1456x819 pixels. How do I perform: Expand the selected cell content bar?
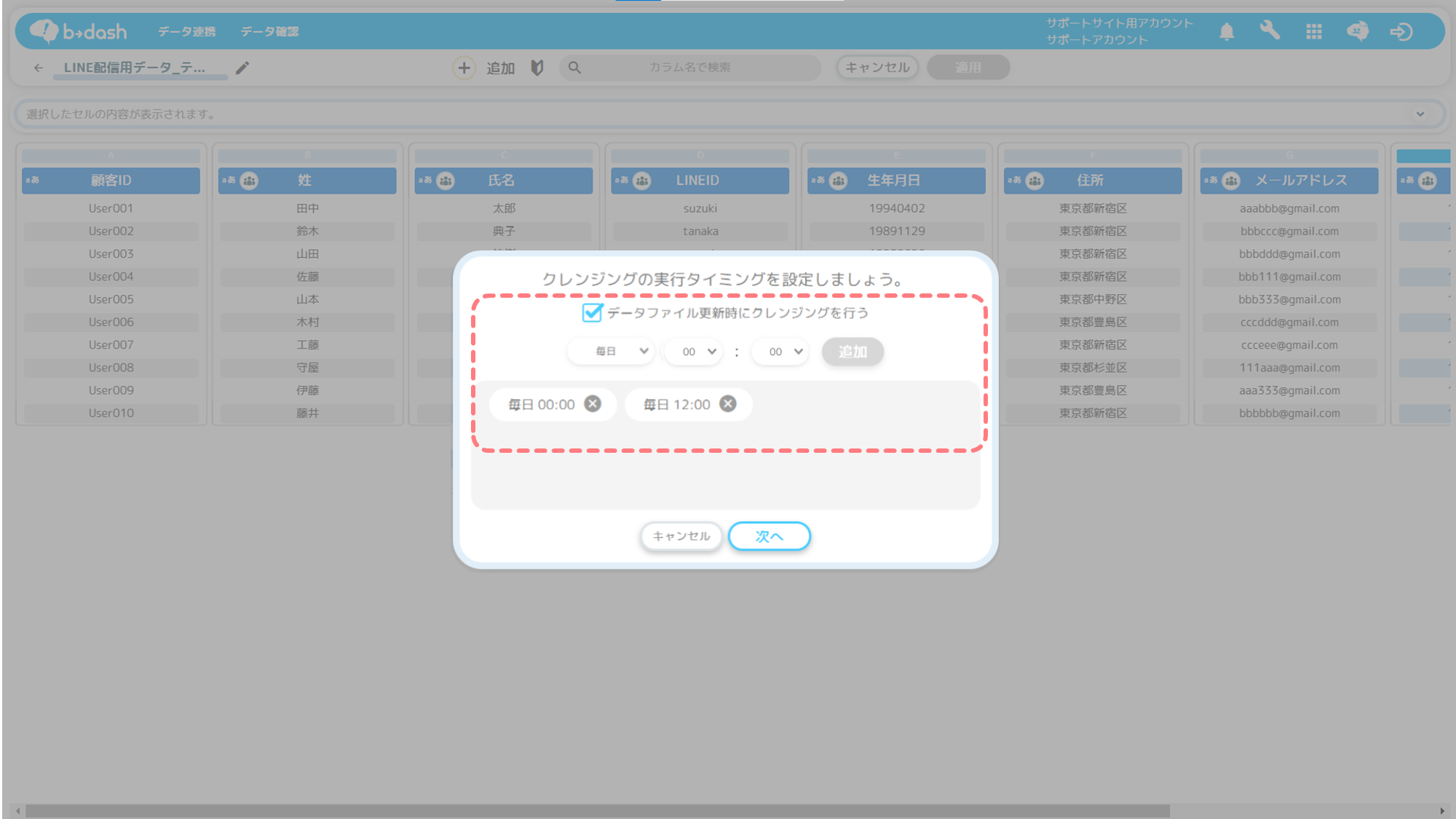(1420, 114)
